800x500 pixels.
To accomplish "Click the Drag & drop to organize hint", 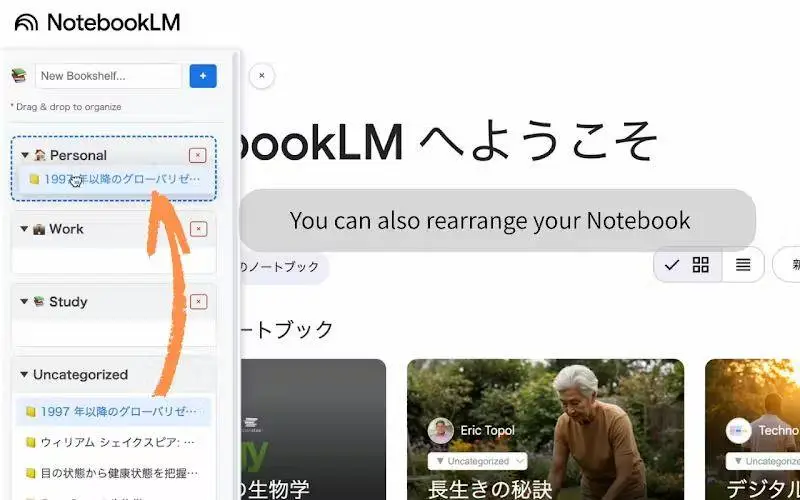I will click(x=66, y=107).
